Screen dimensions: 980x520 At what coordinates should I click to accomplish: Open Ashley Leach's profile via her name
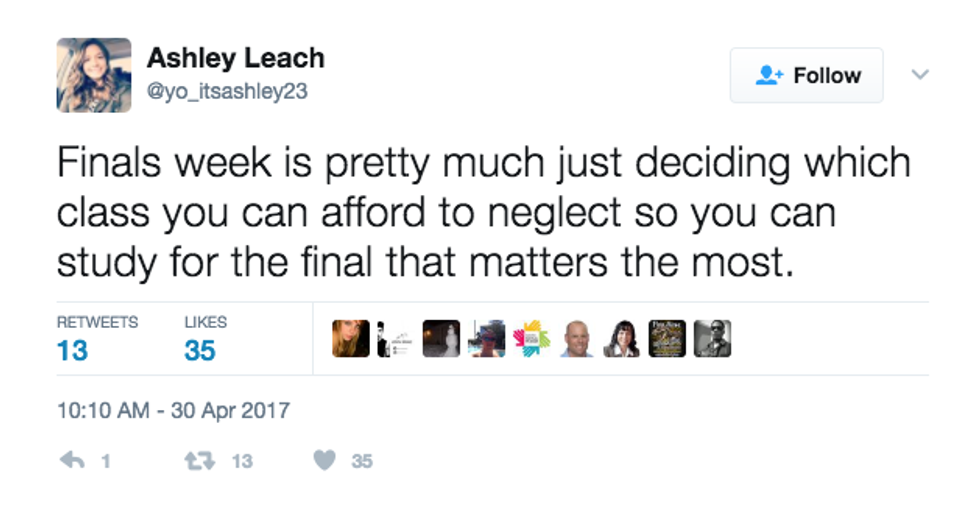point(235,59)
